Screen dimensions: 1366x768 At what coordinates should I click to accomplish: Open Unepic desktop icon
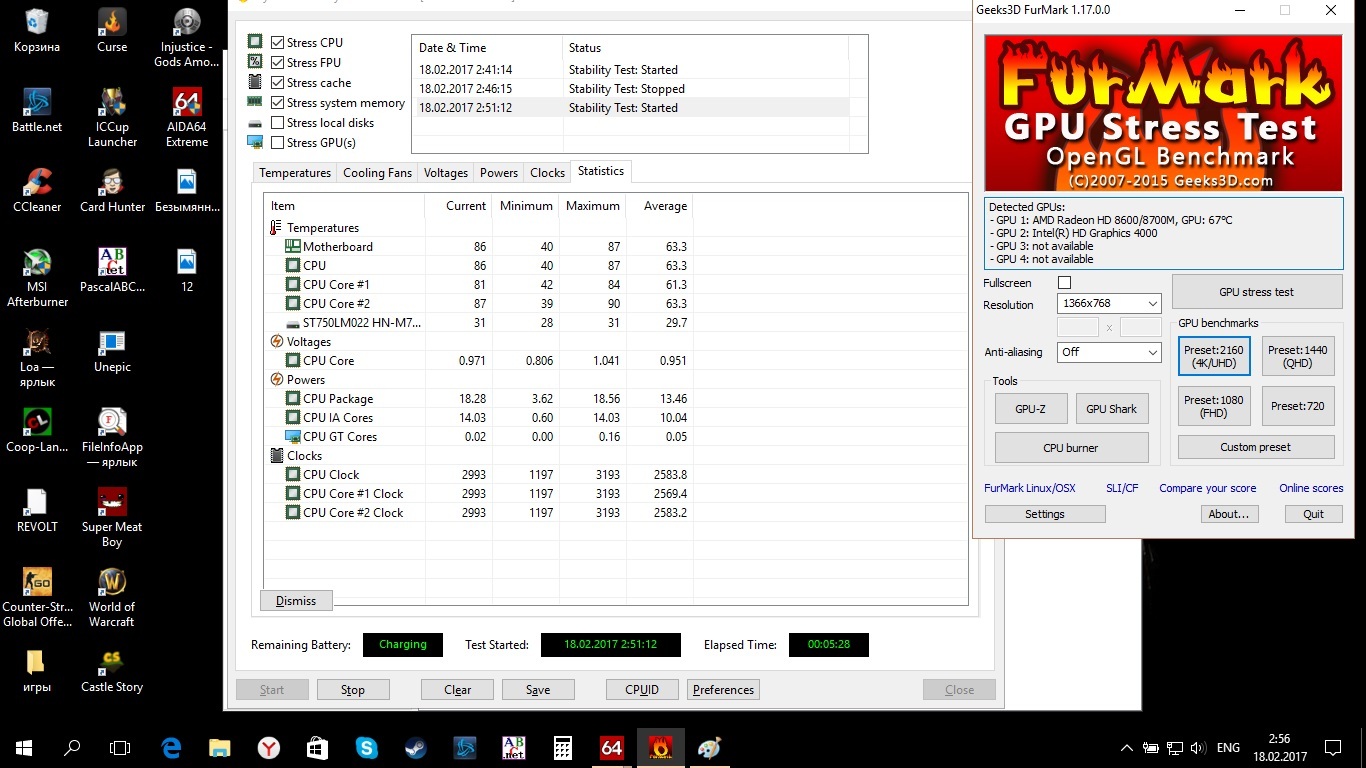(112, 350)
